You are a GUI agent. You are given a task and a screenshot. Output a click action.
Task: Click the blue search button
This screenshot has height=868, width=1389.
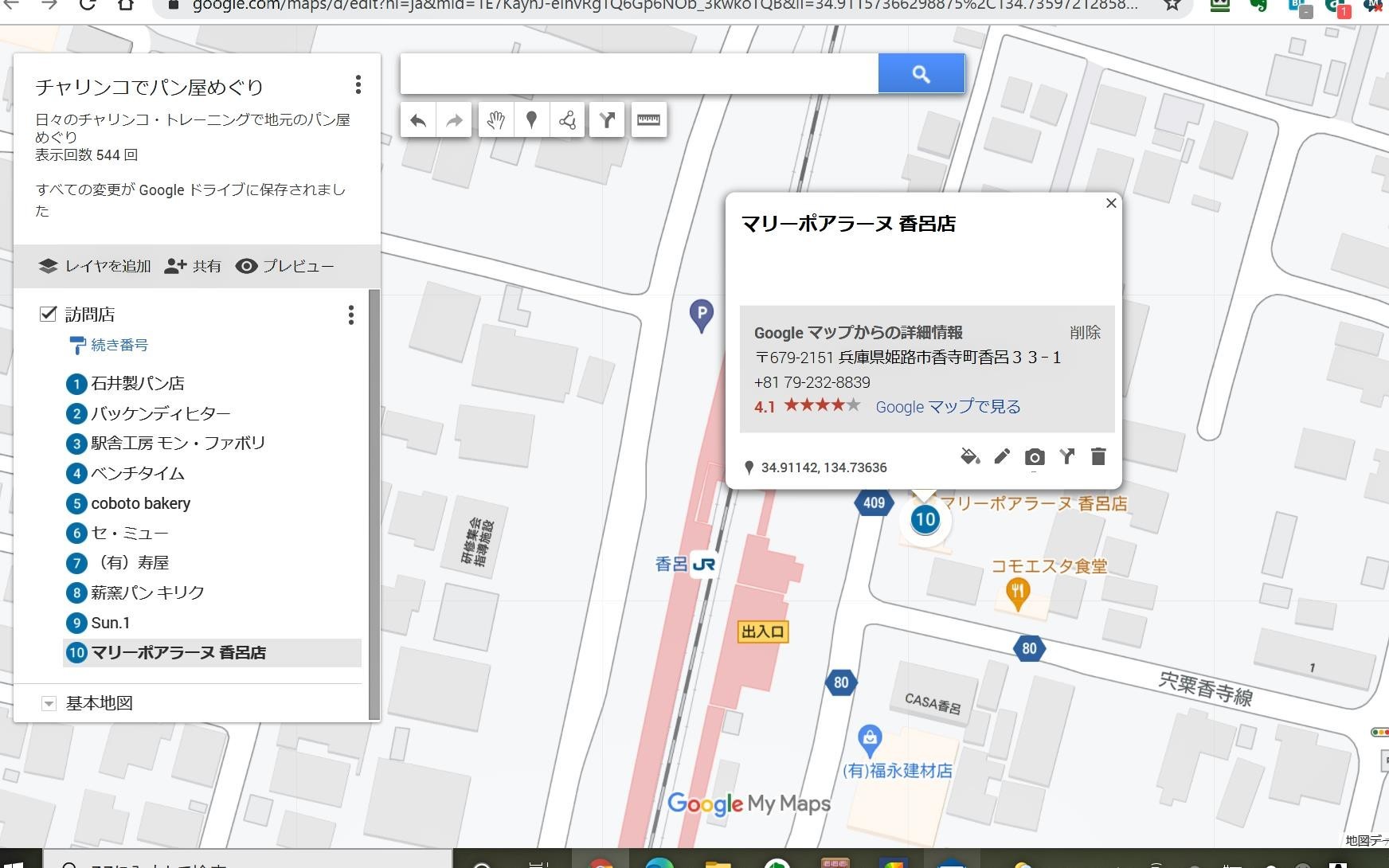coord(921,74)
